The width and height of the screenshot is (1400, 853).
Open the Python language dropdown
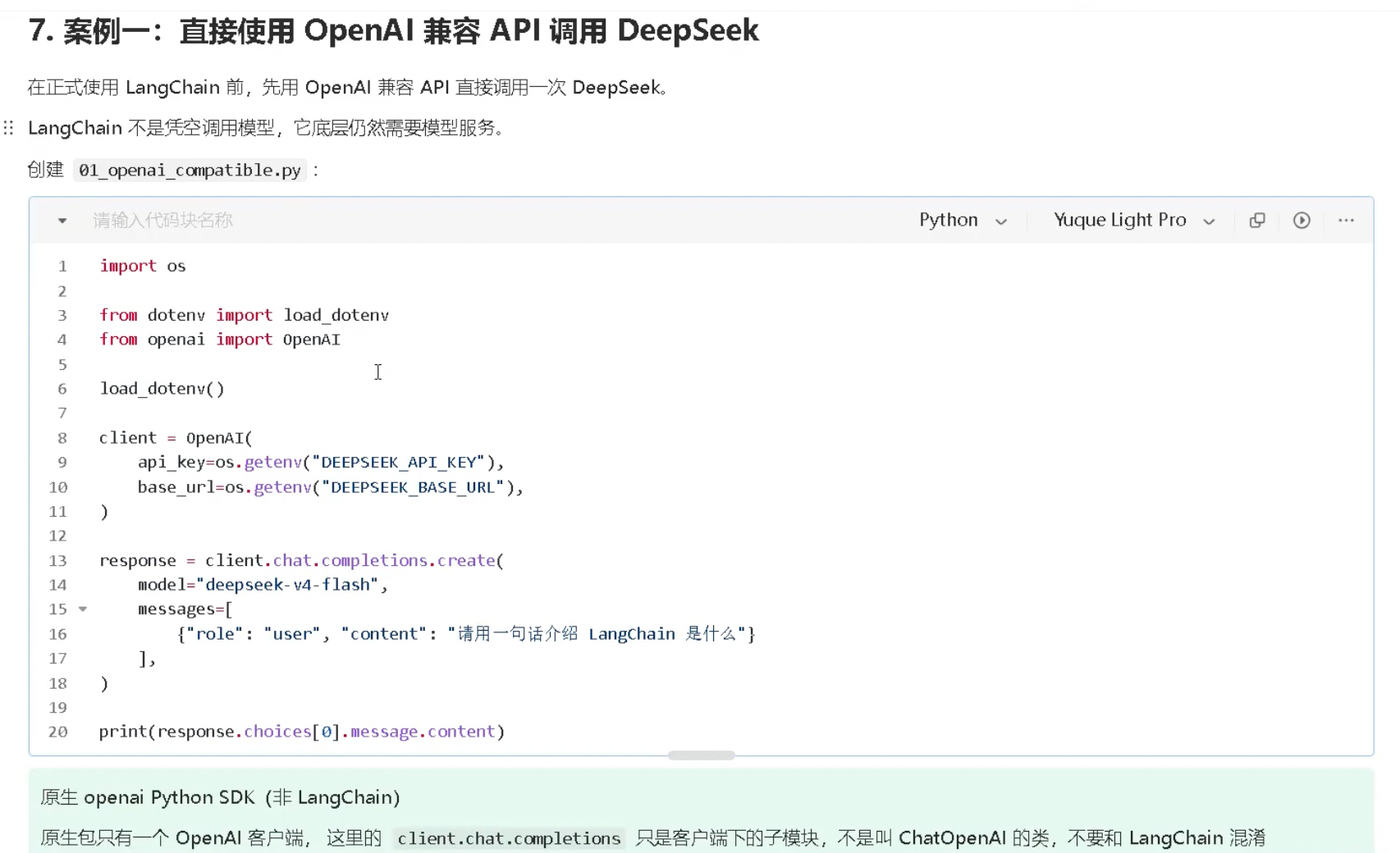click(963, 220)
